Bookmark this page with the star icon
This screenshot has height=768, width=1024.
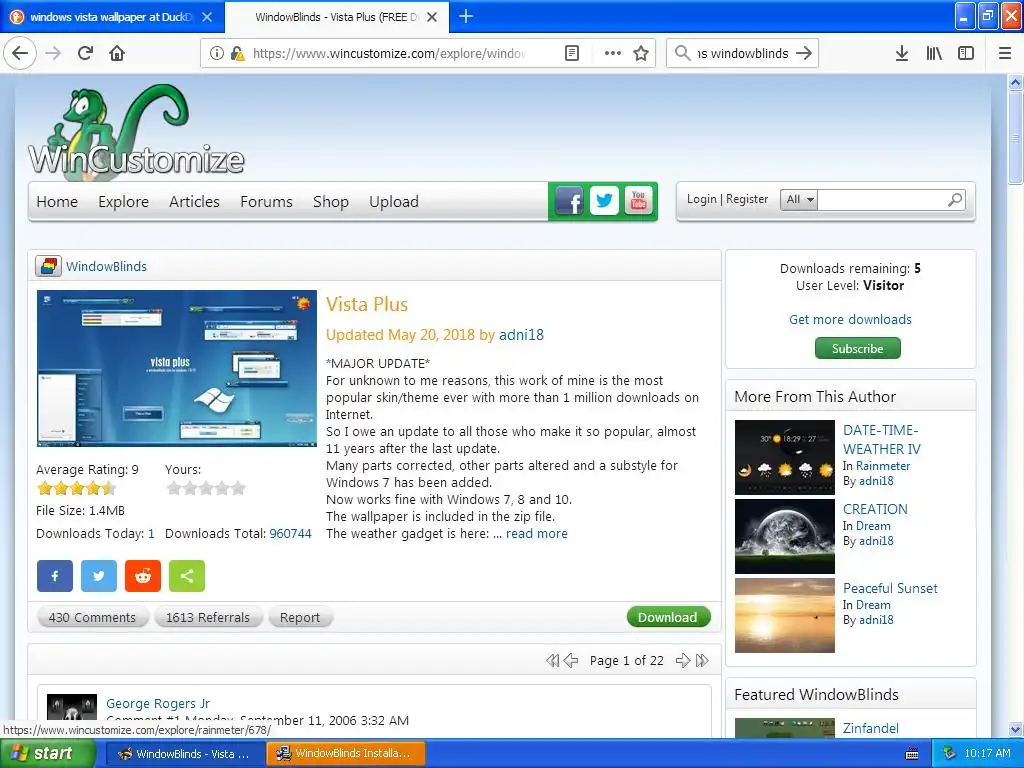[x=641, y=53]
